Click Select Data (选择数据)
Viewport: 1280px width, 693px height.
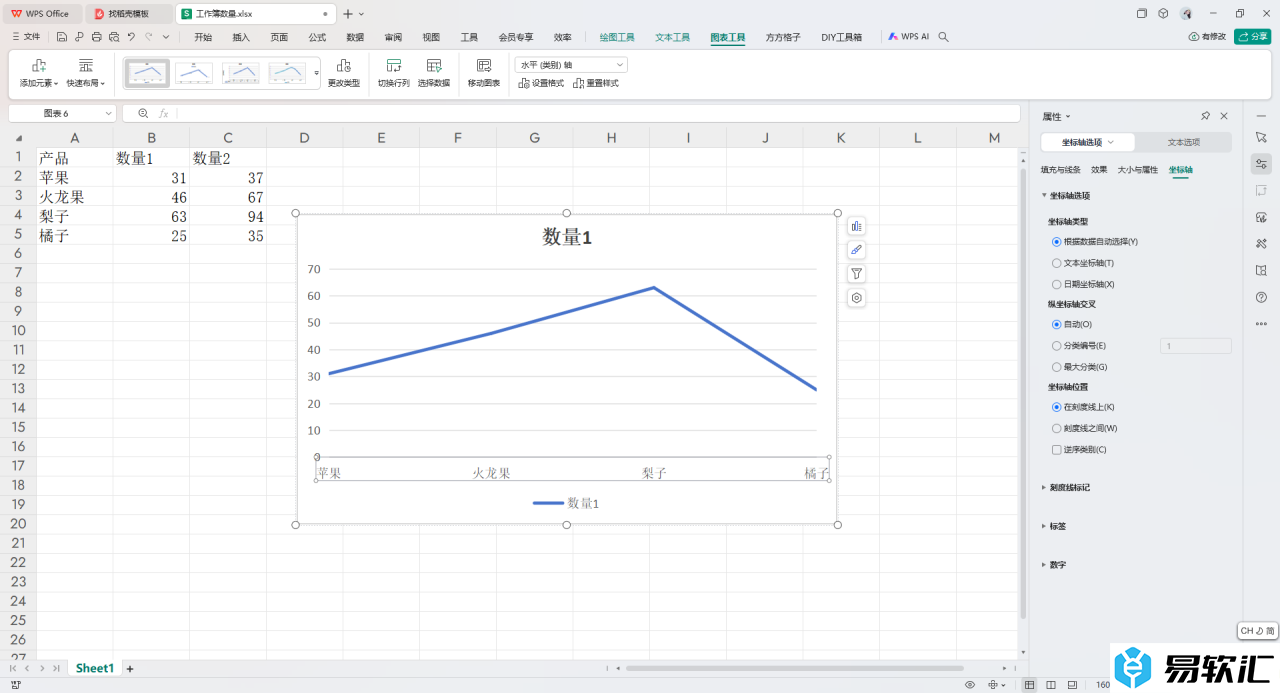[434, 73]
